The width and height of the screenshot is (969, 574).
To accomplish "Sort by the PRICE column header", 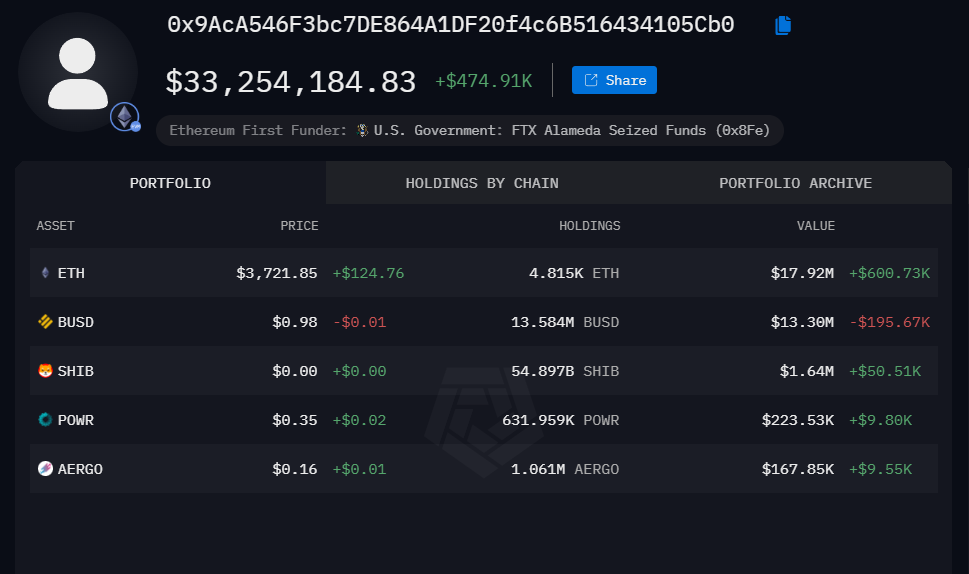I will click(299, 226).
